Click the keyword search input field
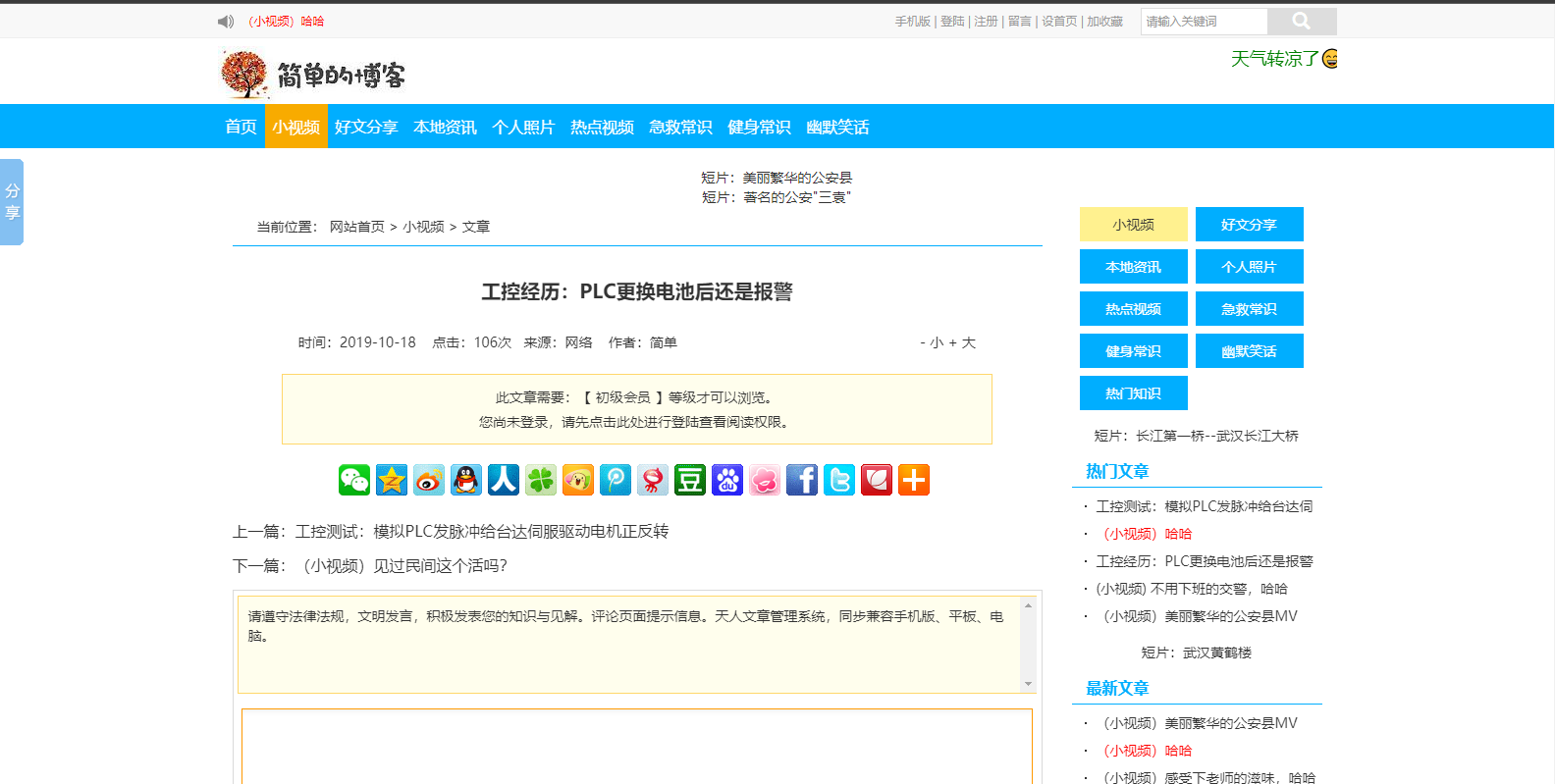The height and width of the screenshot is (784, 1555). coord(1204,22)
